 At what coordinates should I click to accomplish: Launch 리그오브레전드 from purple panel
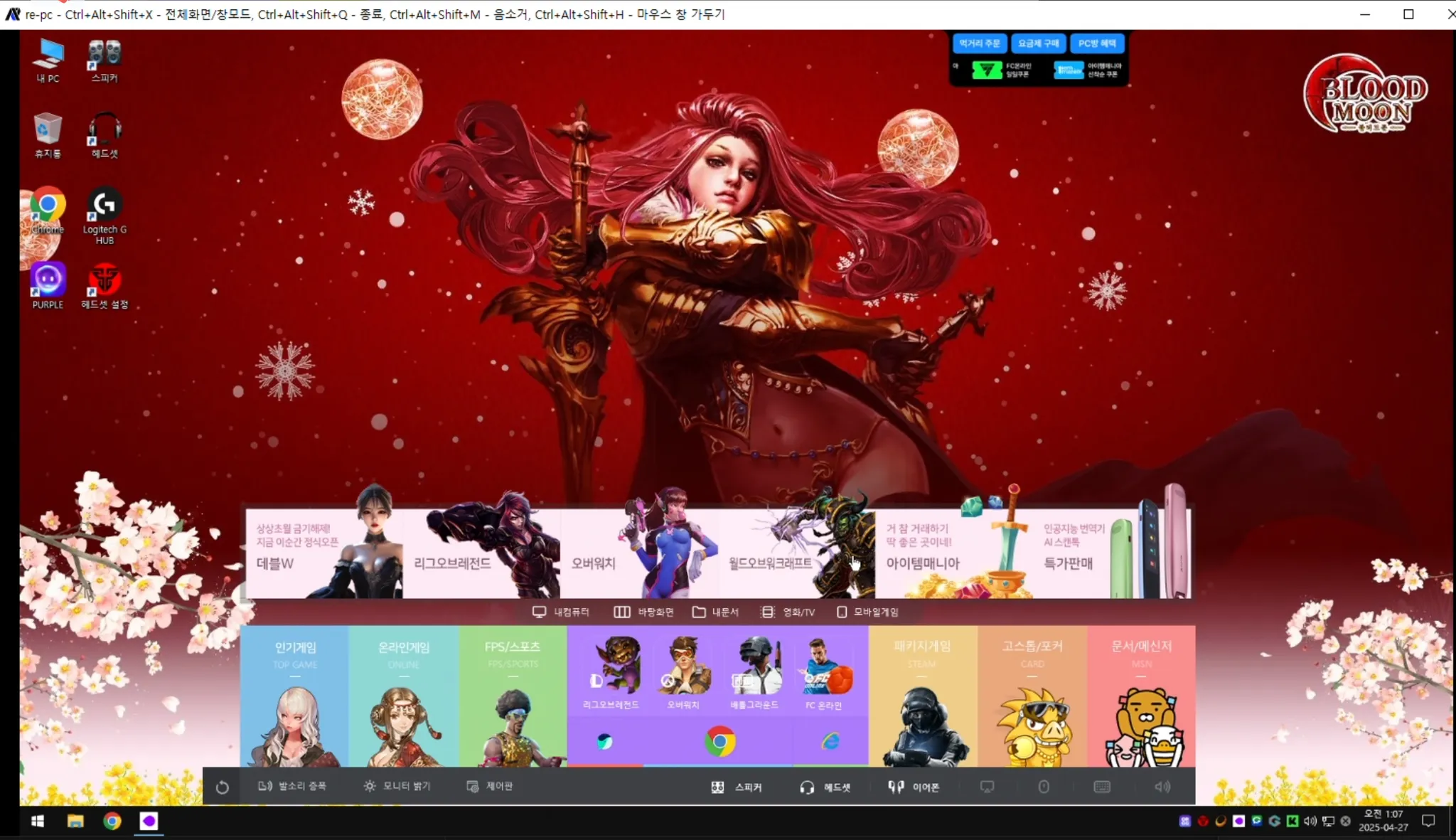pos(611,673)
